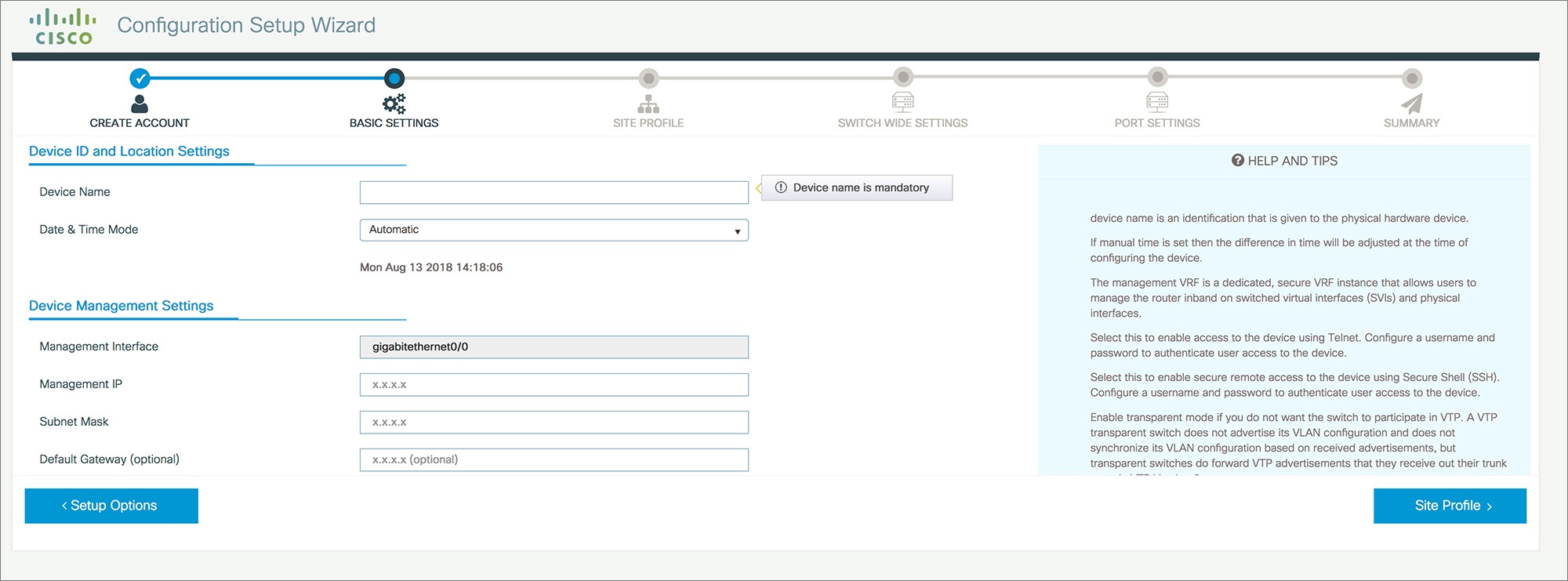
Task: Click the help paragraph starting 'device name is an identification'
Action: [1279, 219]
